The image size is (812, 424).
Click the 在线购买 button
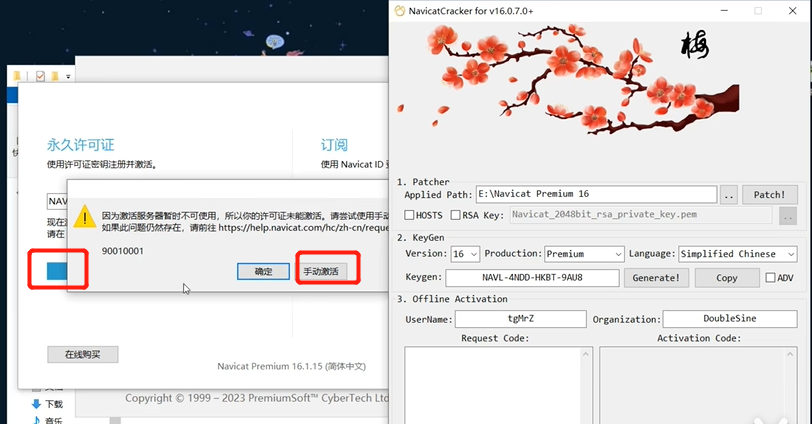(82, 355)
